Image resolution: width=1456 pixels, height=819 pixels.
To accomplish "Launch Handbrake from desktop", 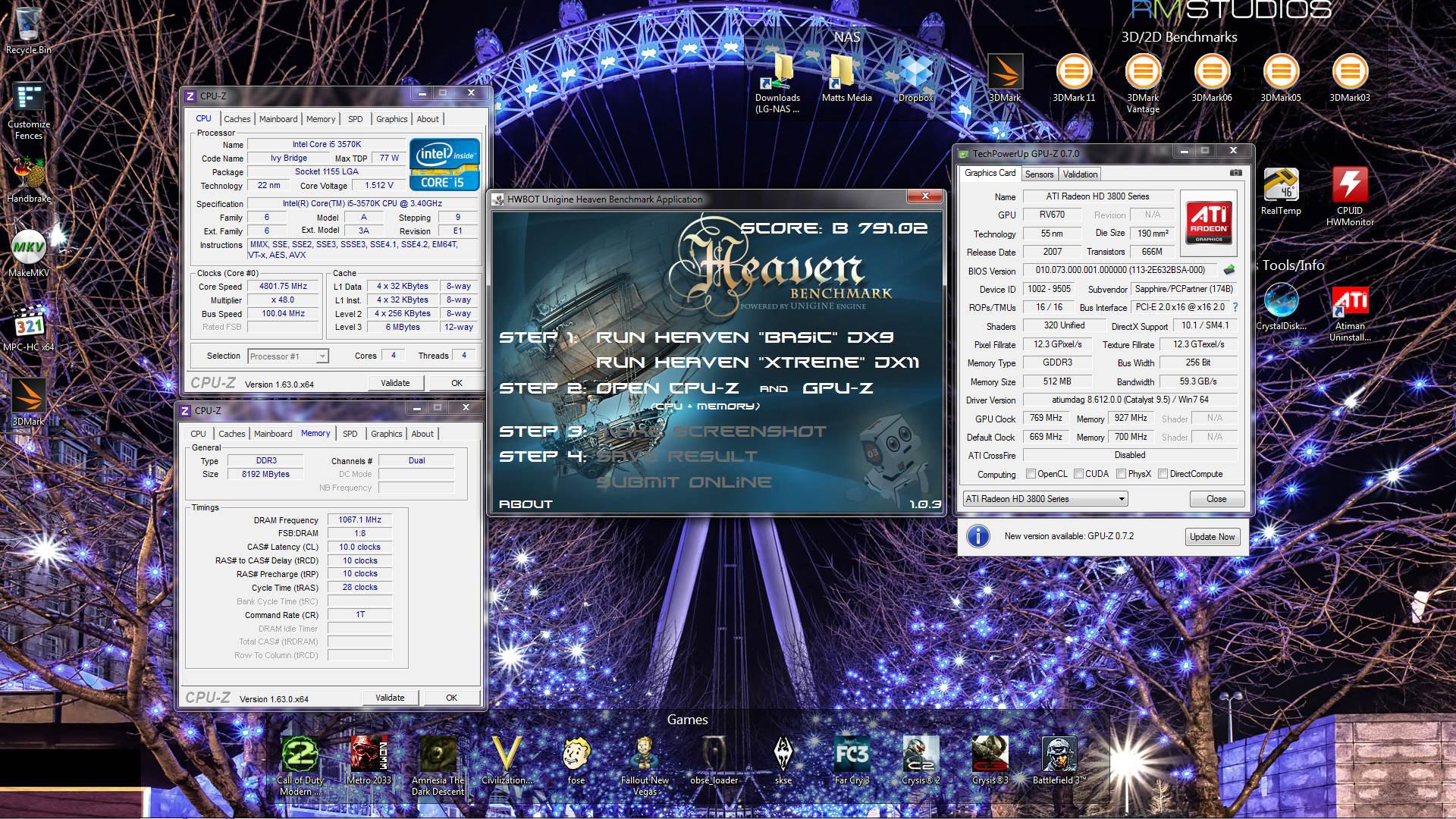I will (29, 180).
